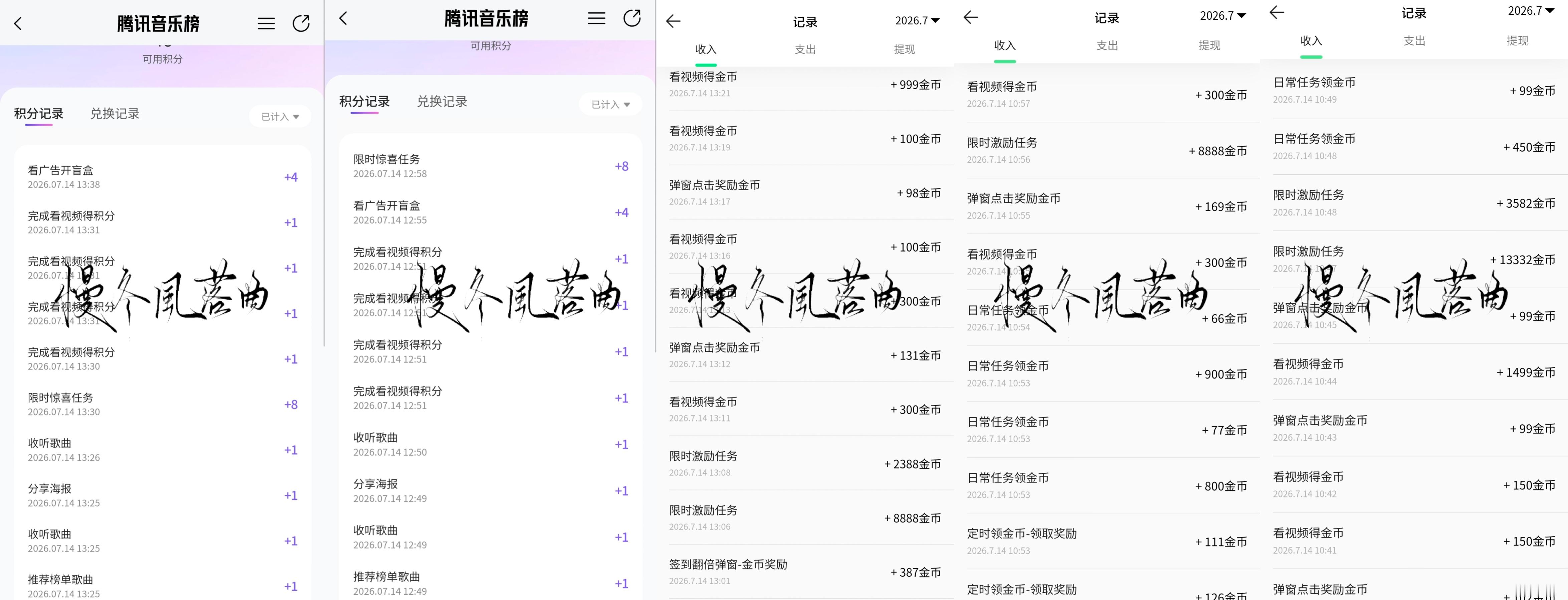Tap the 看广告开盲盒 entry dated 12:55

(x=491, y=212)
